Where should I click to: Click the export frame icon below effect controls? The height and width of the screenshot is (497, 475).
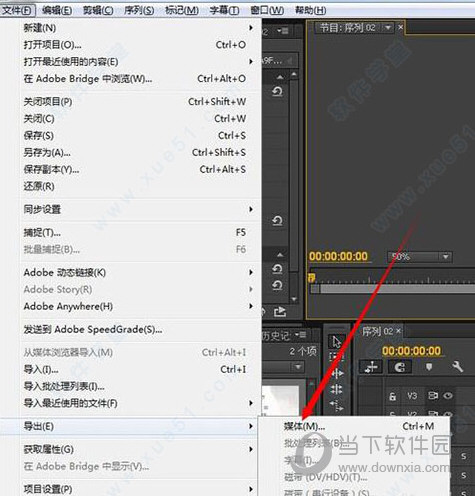tap(280, 312)
